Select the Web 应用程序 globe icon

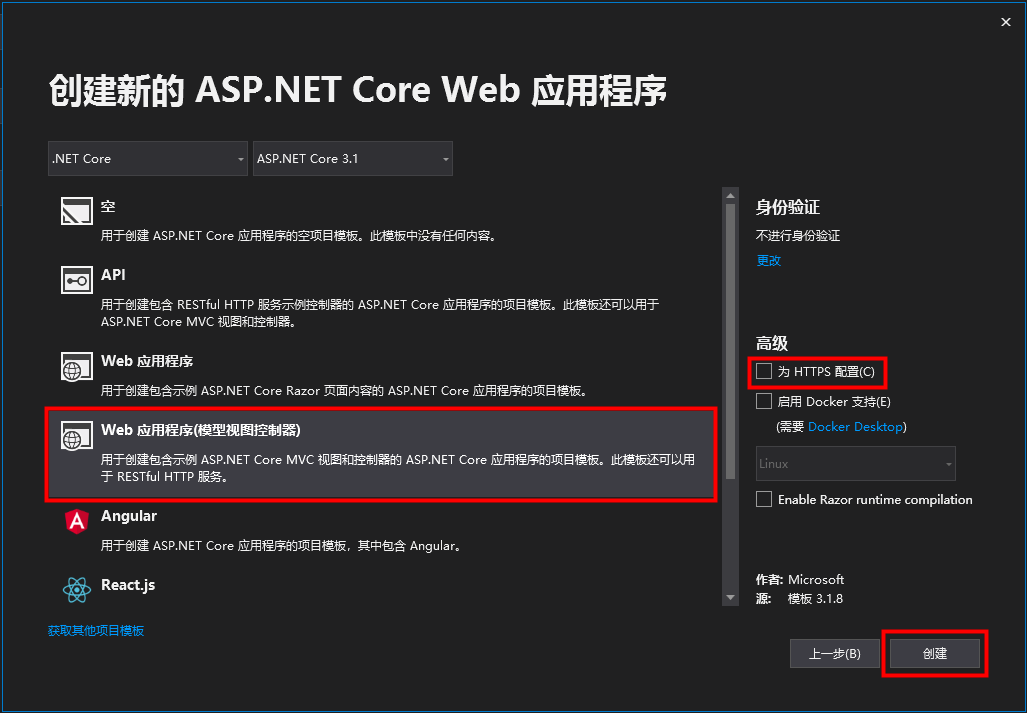pos(76,366)
